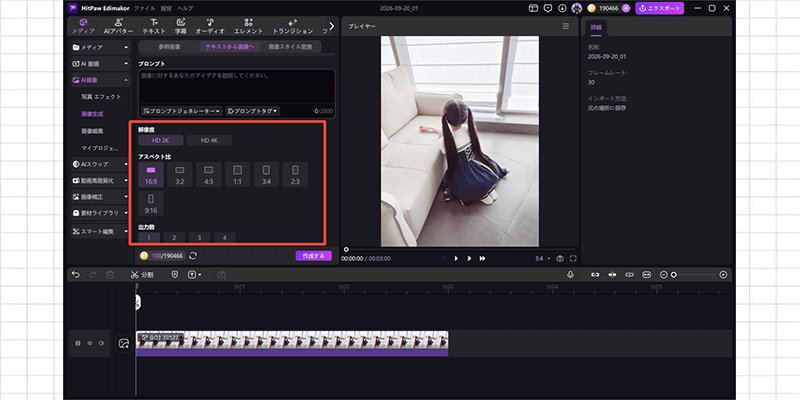Open the player 3:4 ratio dropdown
Viewport: 800px width, 400px height.
(542, 259)
